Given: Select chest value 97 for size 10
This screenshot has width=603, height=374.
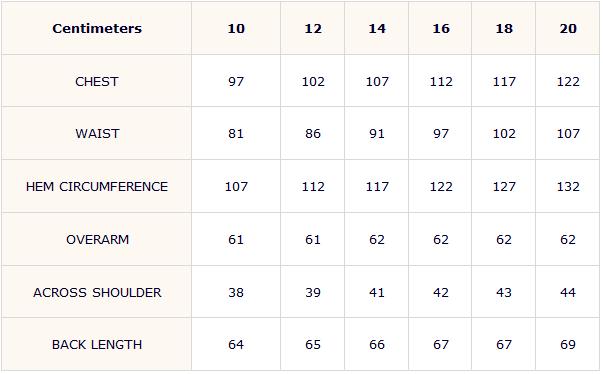Looking at the screenshot, I should point(236,81).
